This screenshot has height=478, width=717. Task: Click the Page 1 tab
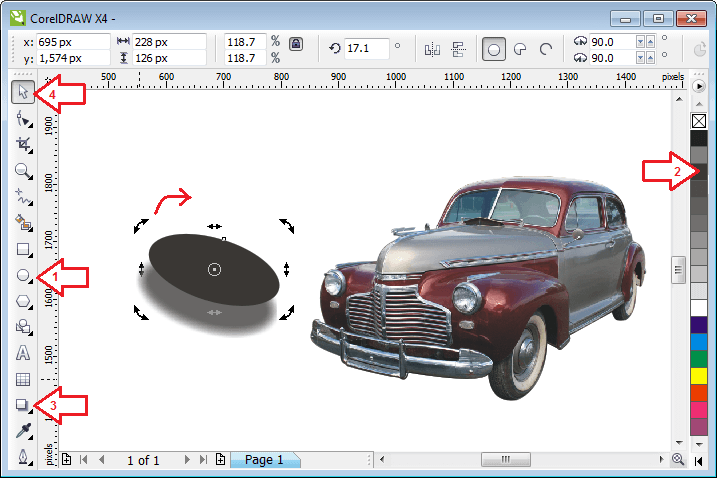265,460
